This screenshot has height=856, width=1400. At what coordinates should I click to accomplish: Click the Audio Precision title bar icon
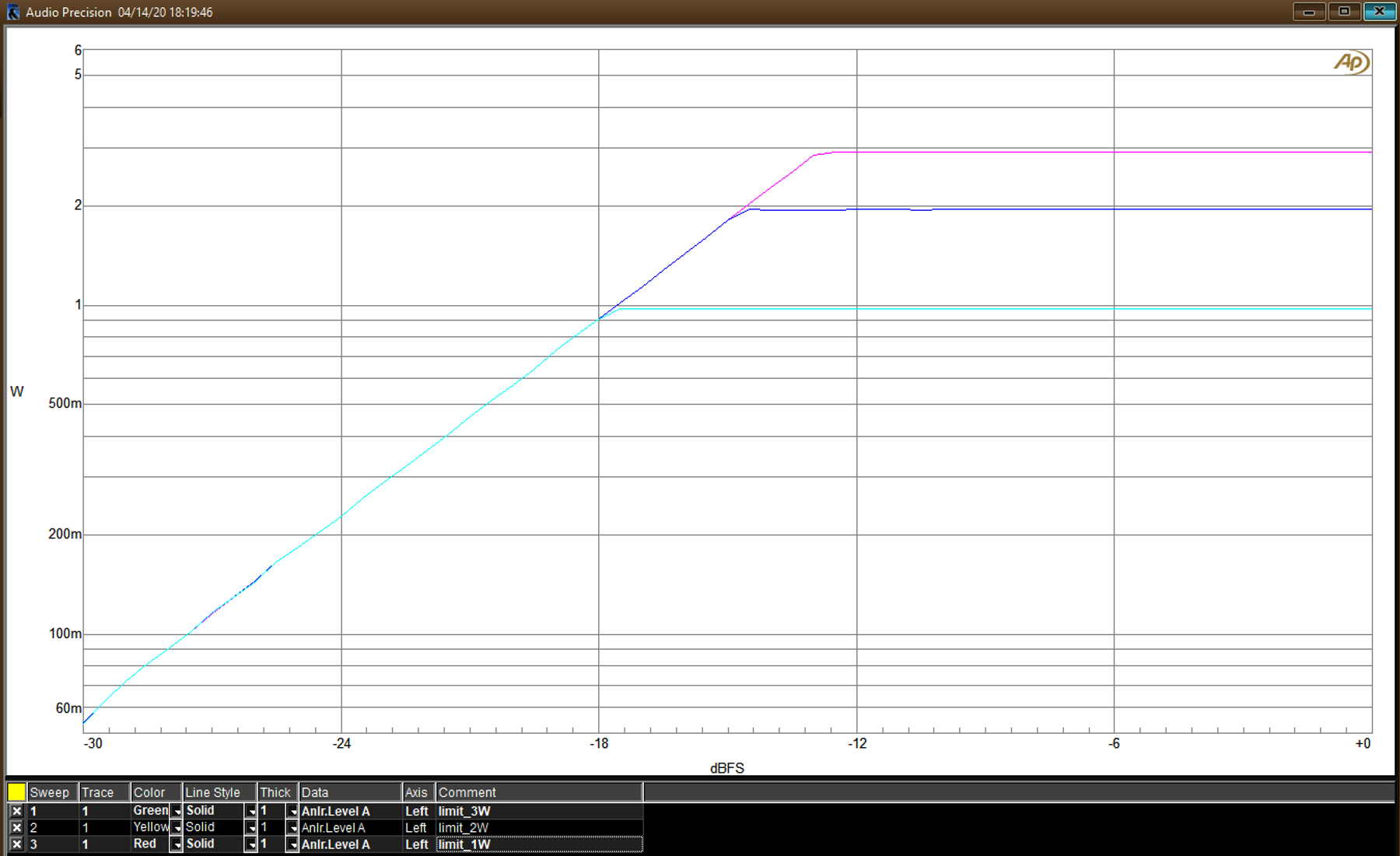(x=13, y=12)
